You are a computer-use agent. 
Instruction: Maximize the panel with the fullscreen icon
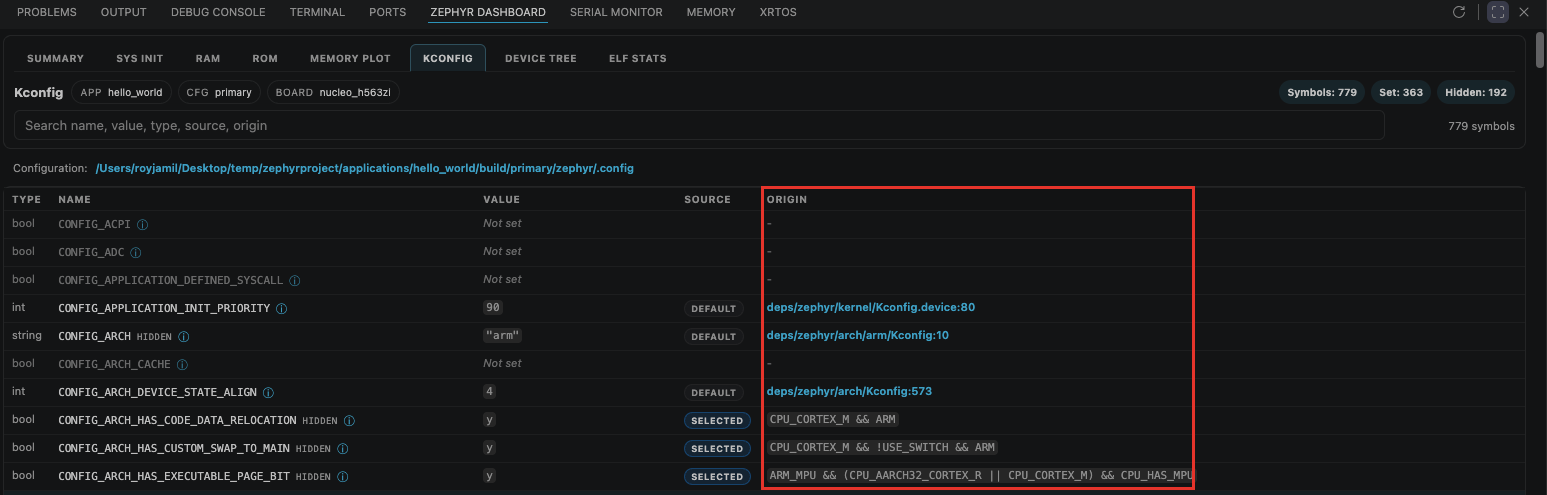pos(1497,12)
